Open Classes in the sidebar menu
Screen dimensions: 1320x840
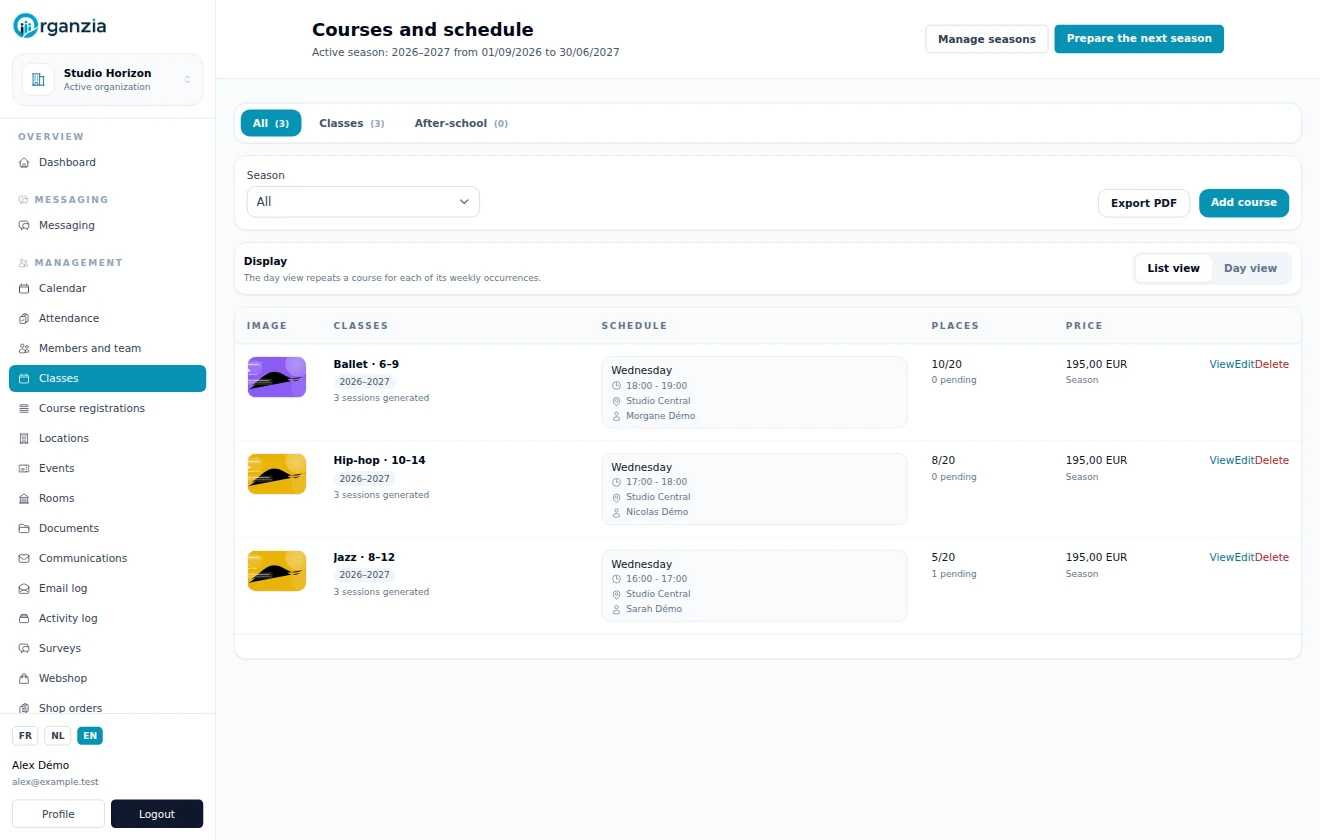(x=107, y=378)
